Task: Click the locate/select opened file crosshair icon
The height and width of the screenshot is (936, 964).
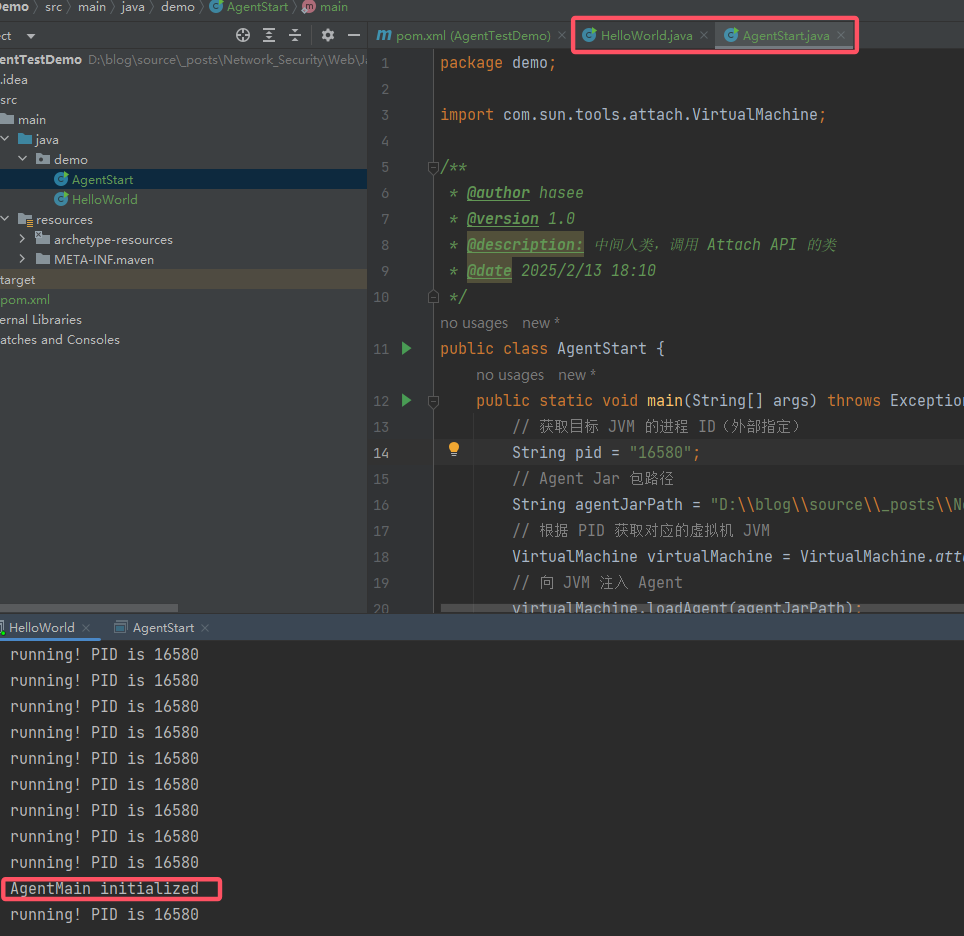Action: click(243, 35)
